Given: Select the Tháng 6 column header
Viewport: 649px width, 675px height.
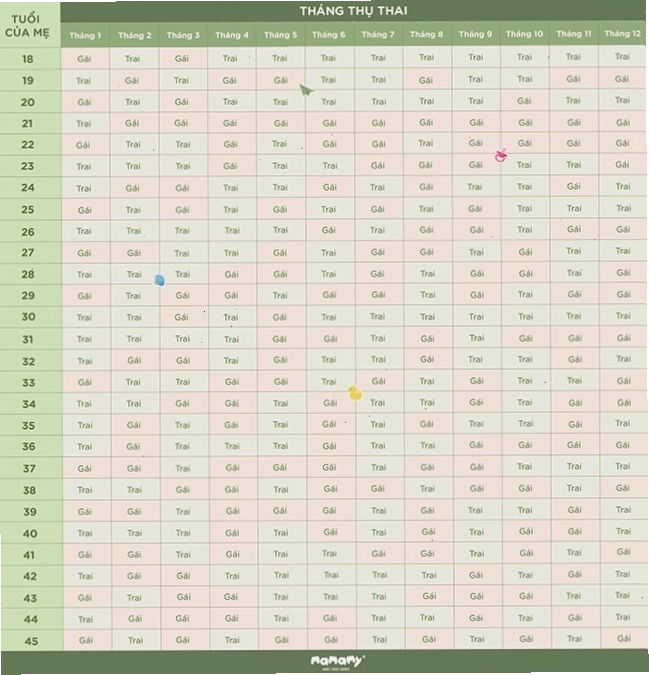Looking at the screenshot, I should coord(329,34).
